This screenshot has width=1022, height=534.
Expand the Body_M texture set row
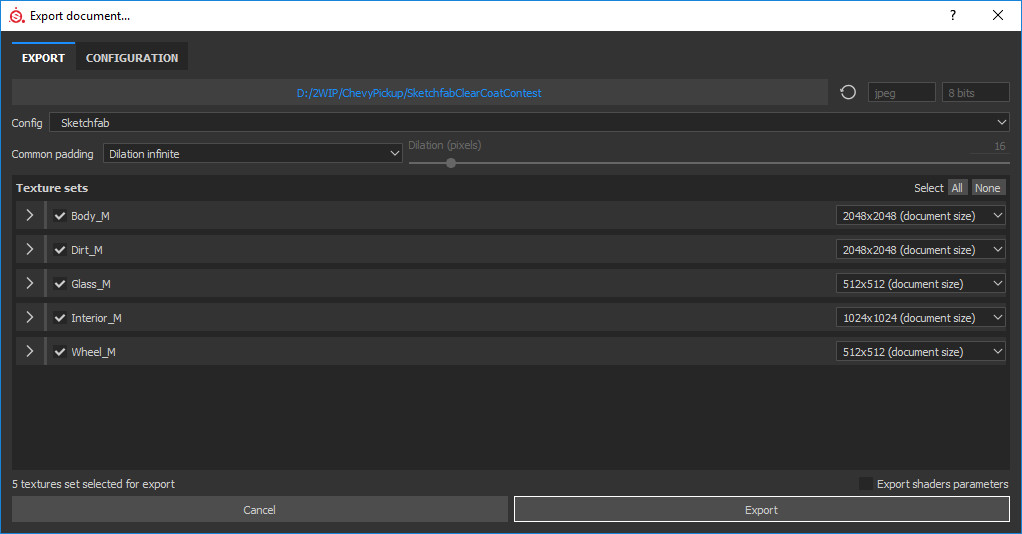click(x=29, y=215)
